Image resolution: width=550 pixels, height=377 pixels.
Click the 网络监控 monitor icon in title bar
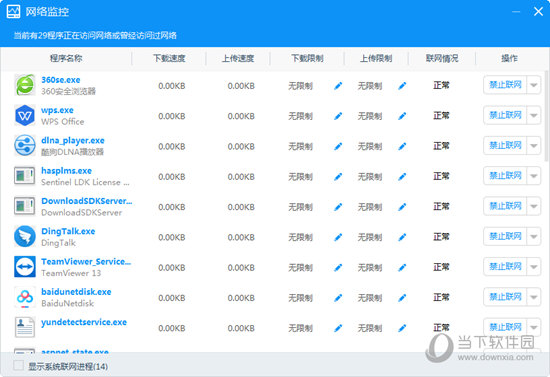tap(13, 12)
